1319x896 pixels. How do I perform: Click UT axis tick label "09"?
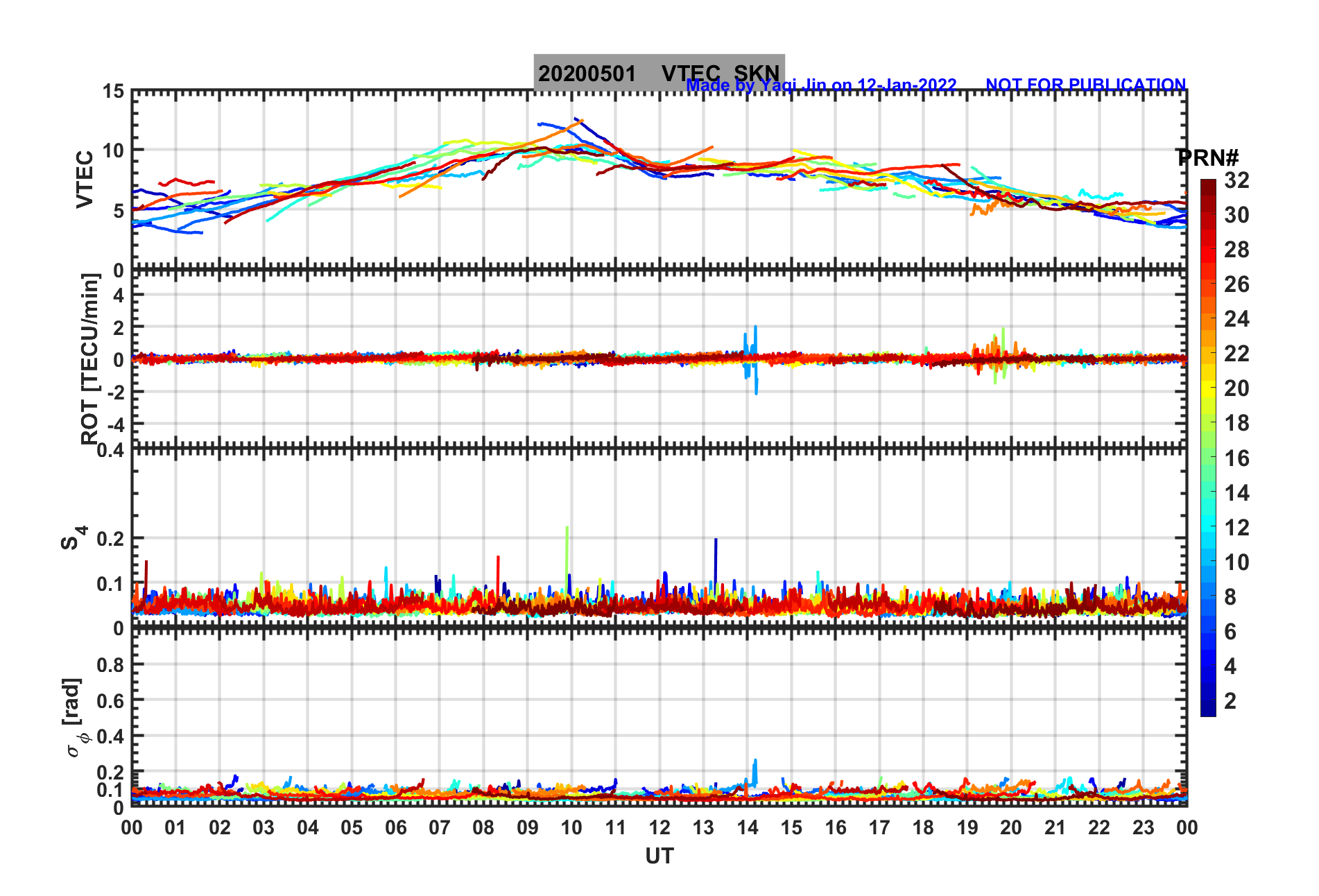tap(528, 827)
